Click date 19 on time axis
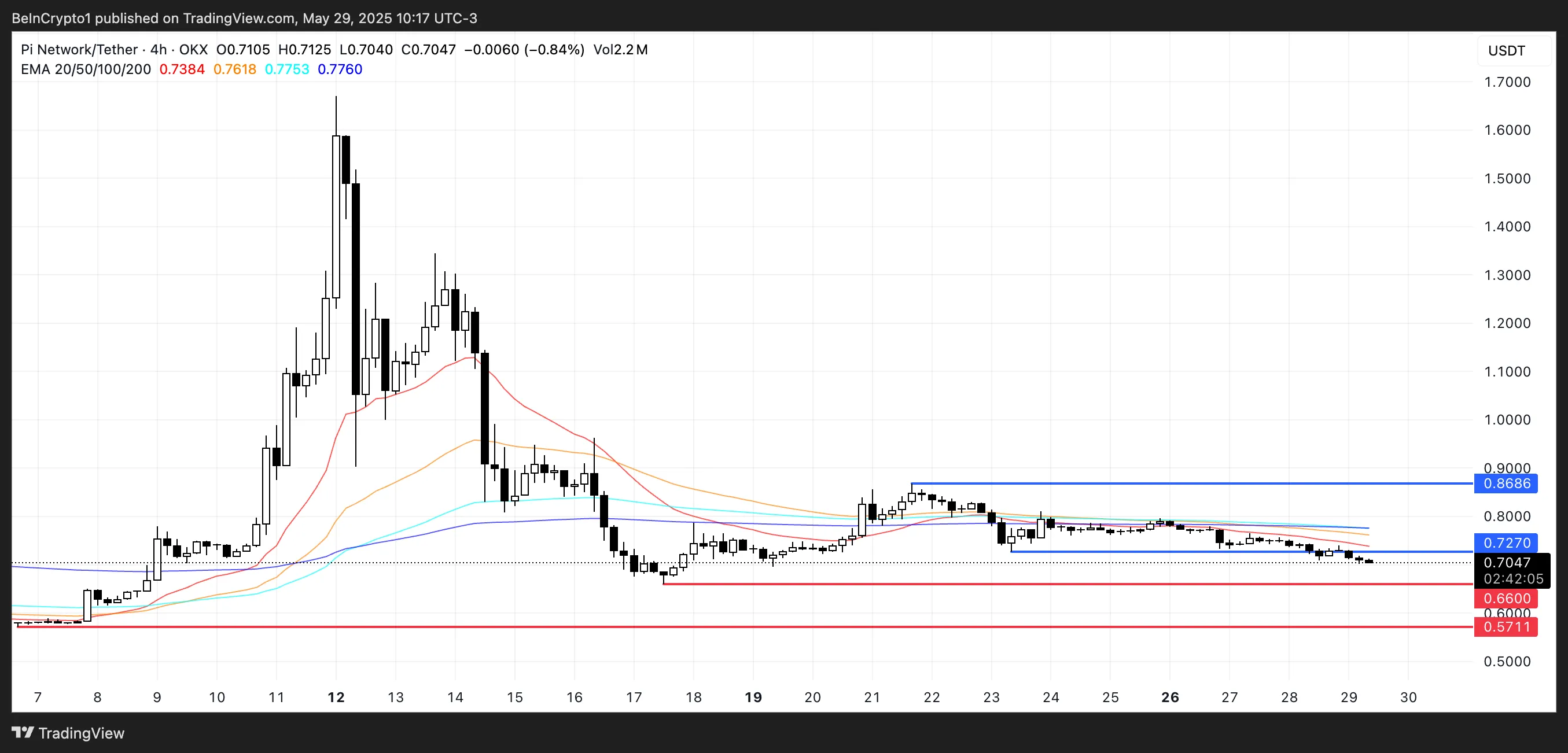The width and height of the screenshot is (1568, 753). click(753, 697)
